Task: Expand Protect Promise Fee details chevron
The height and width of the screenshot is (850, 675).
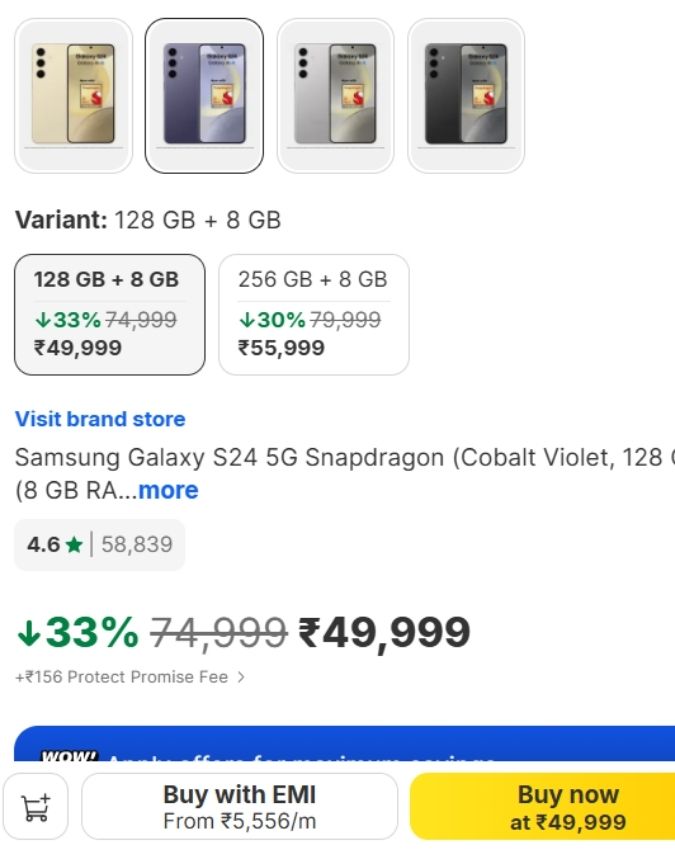Action: pyautogui.click(x=240, y=677)
